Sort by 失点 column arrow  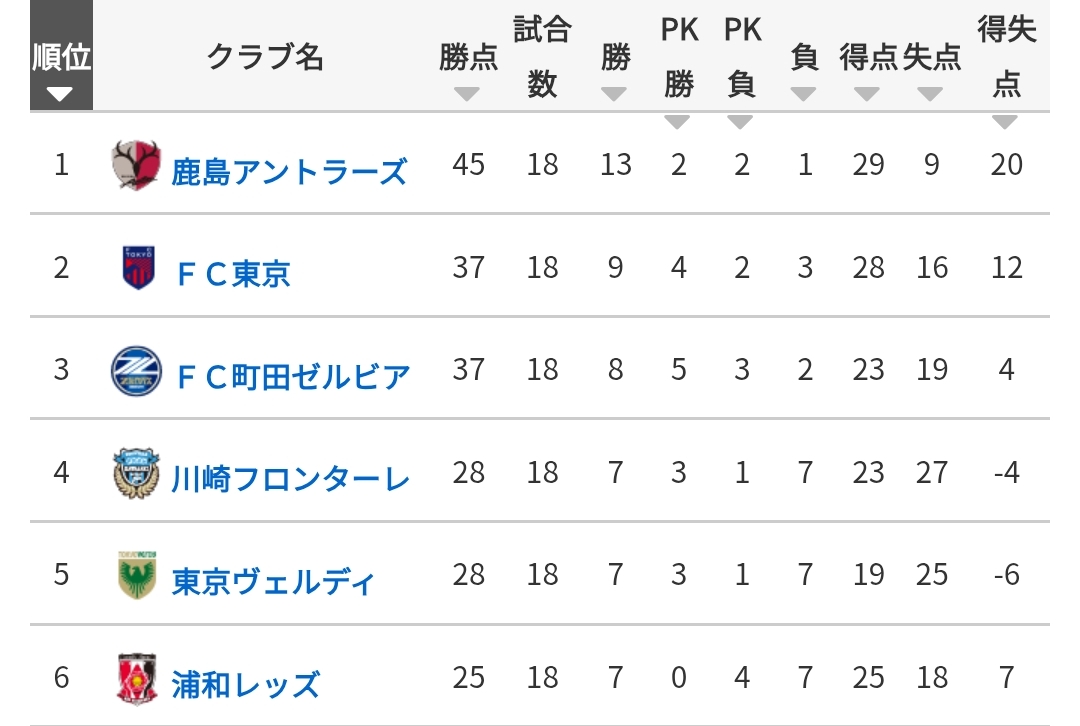point(930,94)
